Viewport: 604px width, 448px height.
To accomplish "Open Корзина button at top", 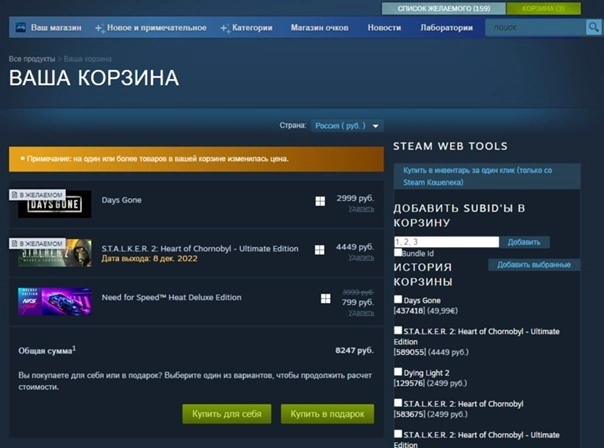I will [x=544, y=8].
